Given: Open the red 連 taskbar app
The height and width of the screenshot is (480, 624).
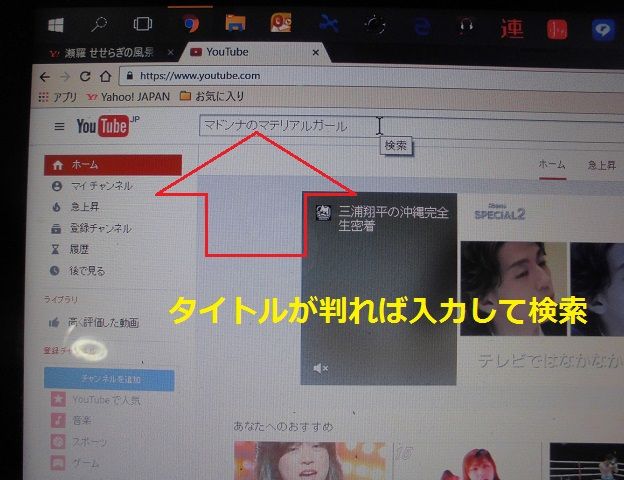Looking at the screenshot, I should point(512,29).
